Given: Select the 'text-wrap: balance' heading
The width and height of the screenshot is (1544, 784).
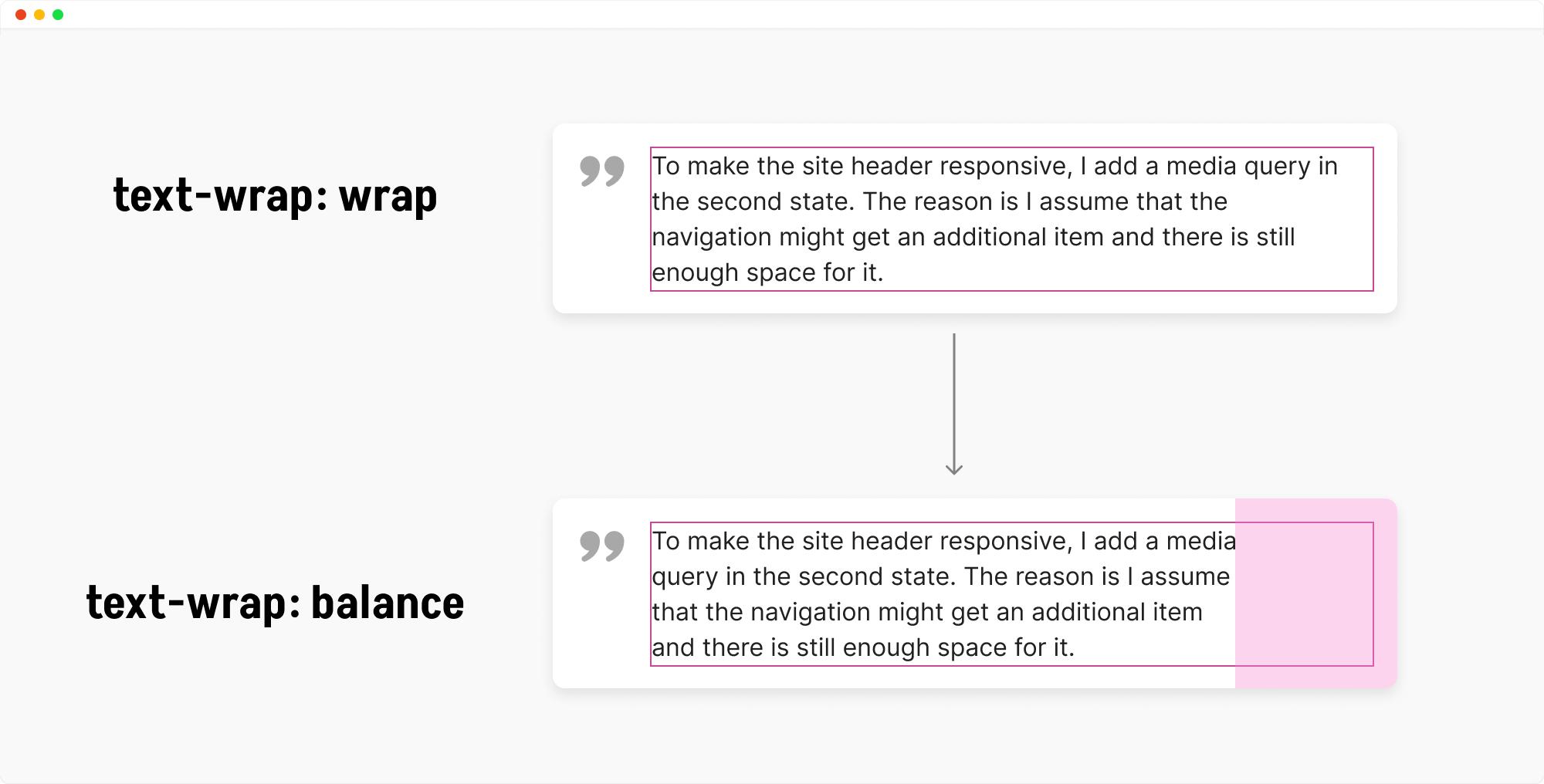Looking at the screenshot, I should tap(275, 602).
